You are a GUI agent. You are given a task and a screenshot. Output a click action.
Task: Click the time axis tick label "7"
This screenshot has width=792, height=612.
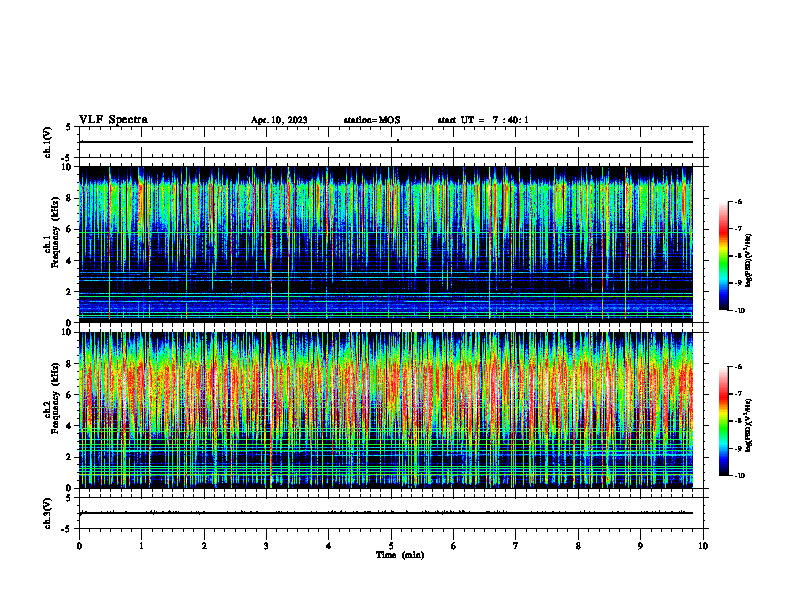516,546
